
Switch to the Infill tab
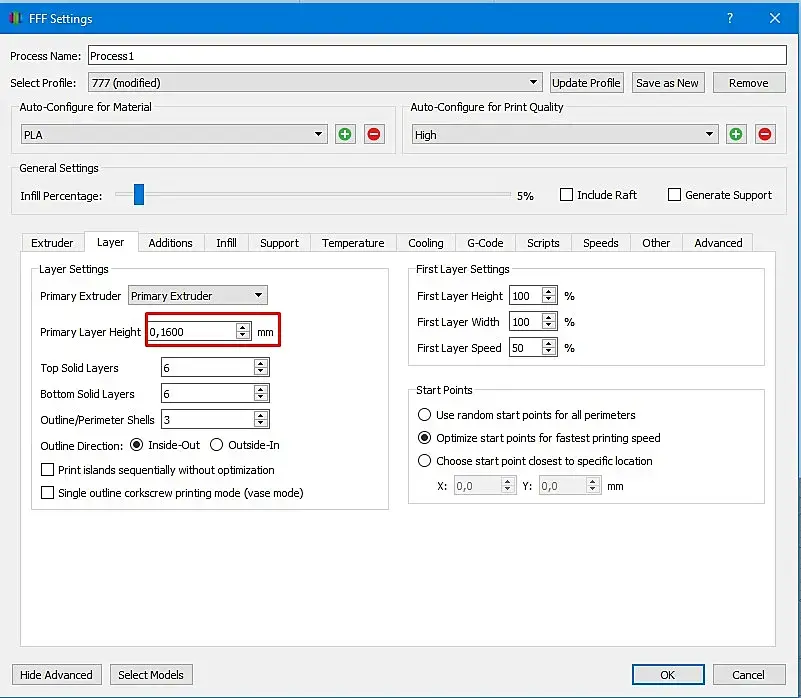click(226, 243)
